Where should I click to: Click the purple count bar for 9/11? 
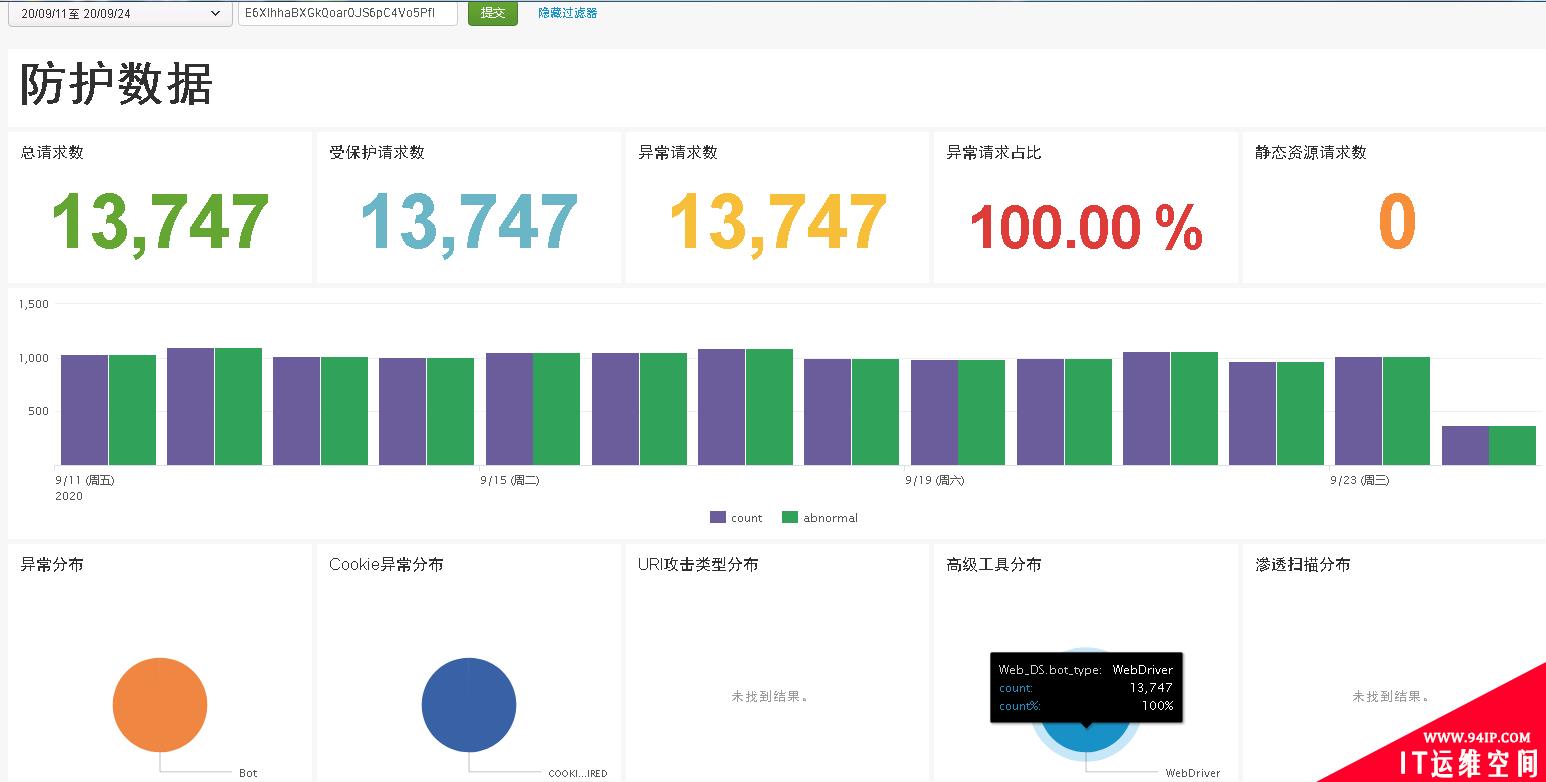(84, 410)
